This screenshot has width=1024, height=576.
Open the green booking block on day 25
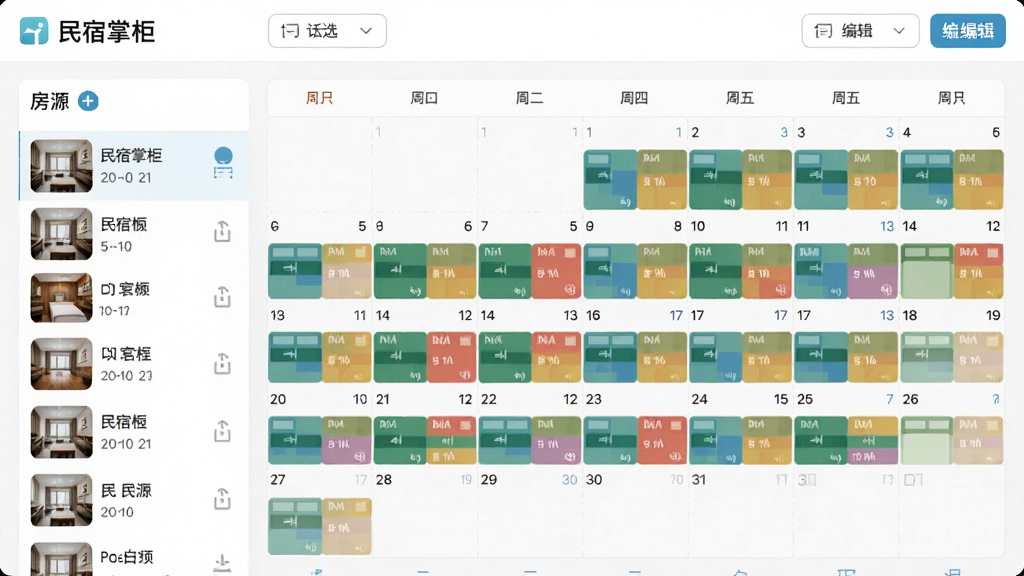click(822, 440)
